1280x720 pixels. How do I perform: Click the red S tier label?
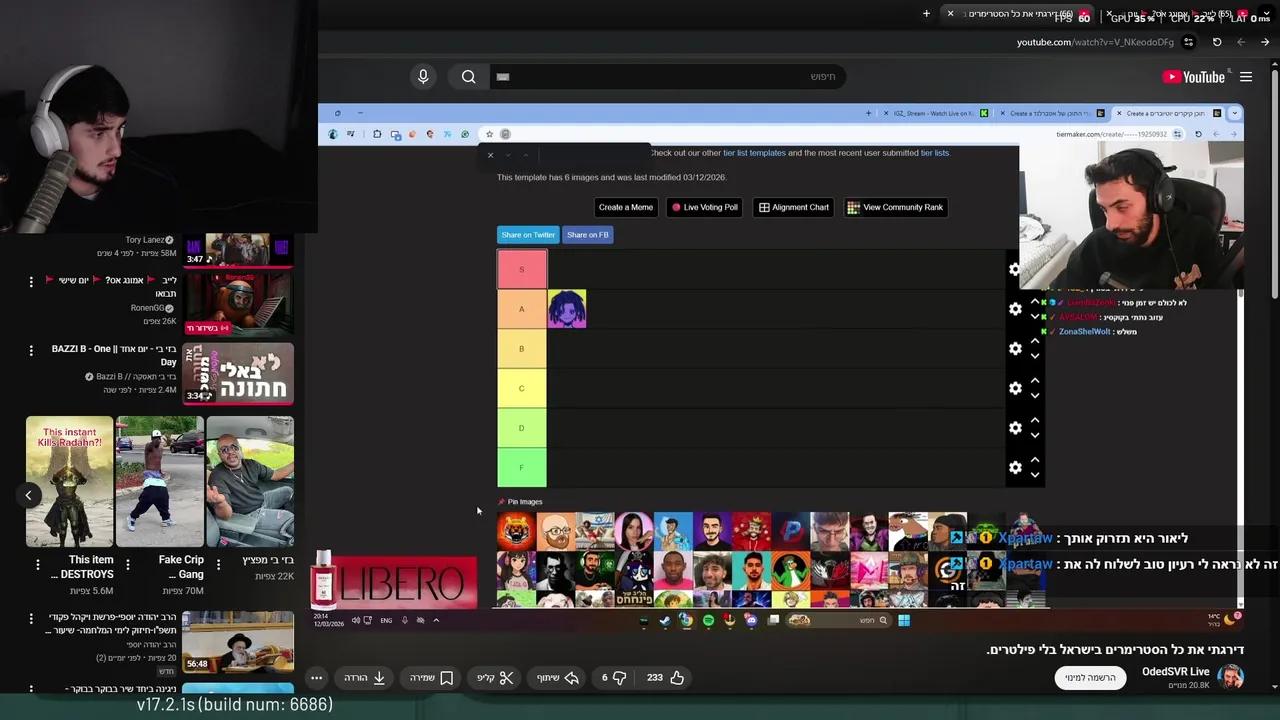tap(521, 269)
